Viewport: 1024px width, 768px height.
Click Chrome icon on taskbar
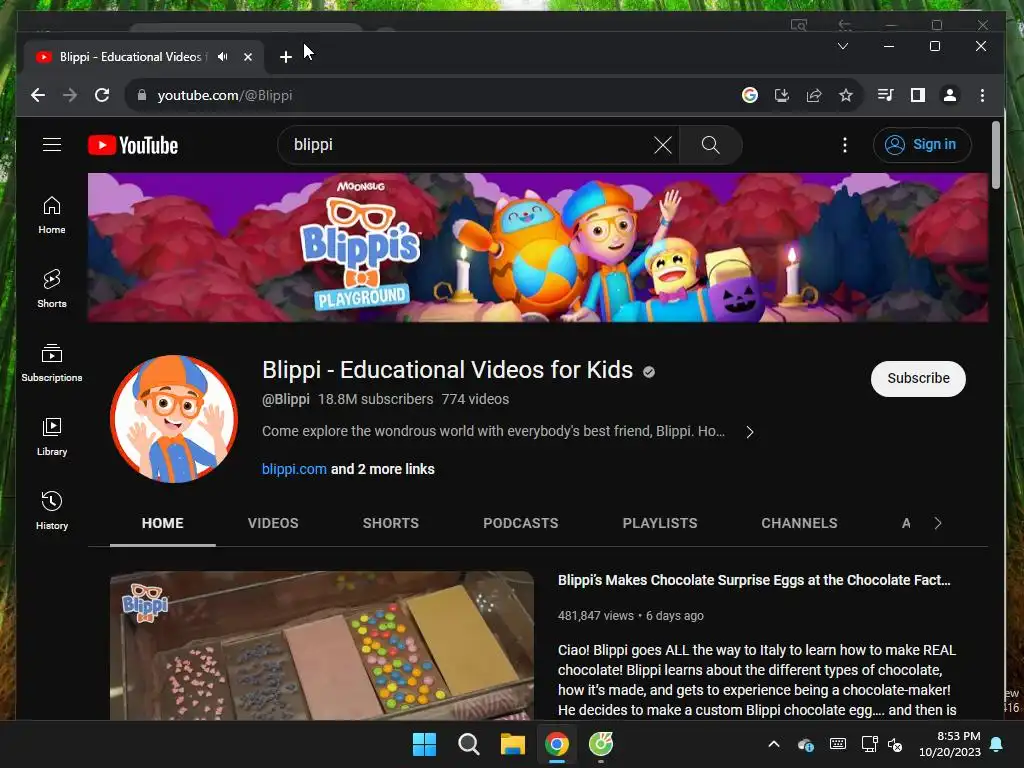tap(557, 744)
